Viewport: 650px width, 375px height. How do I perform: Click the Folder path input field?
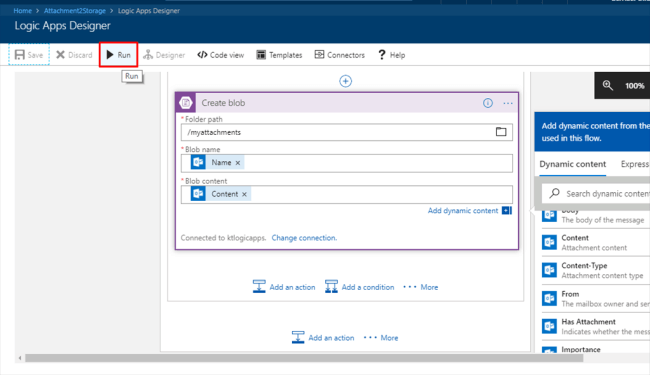pyautogui.click(x=347, y=132)
